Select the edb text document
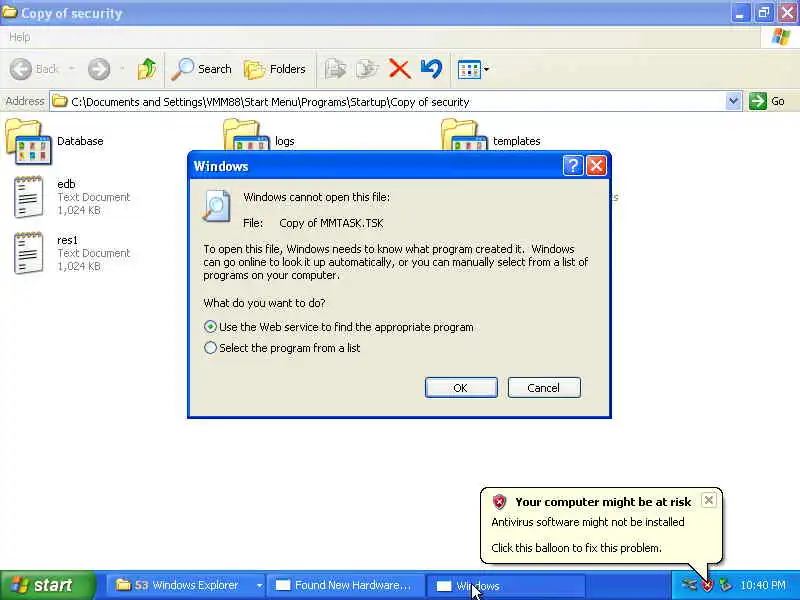The width and height of the screenshot is (800, 600). pos(72,197)
